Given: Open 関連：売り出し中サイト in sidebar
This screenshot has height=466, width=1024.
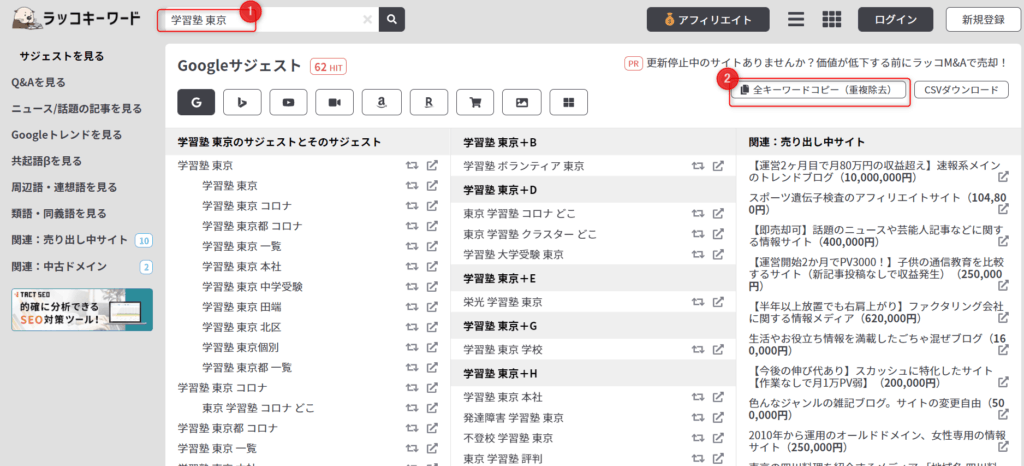Looking at the screenshot, I should [70, 240].
